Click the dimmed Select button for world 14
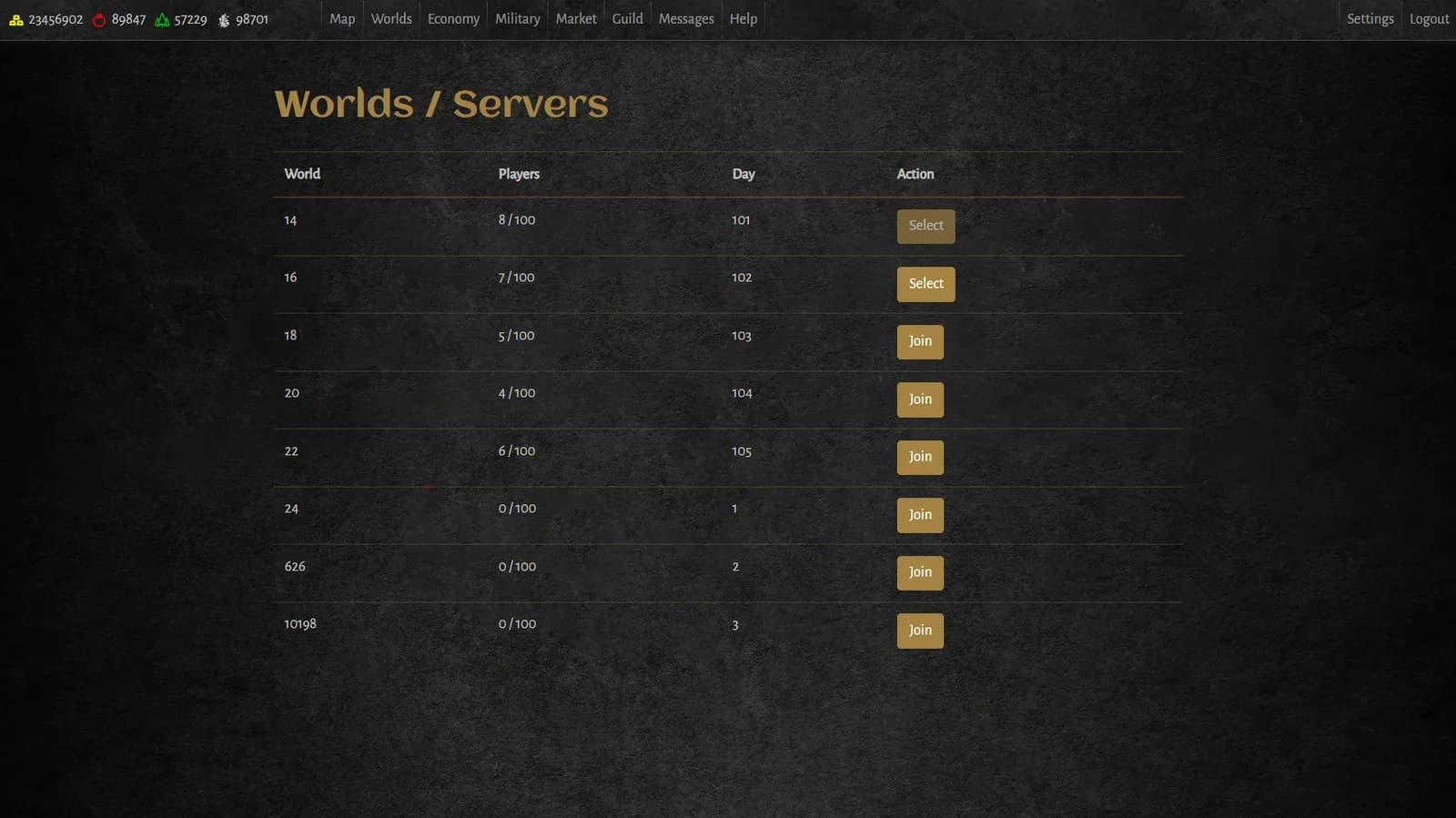Image resolution: width=1456 pixels, height=818 pixels. [925, 226]
